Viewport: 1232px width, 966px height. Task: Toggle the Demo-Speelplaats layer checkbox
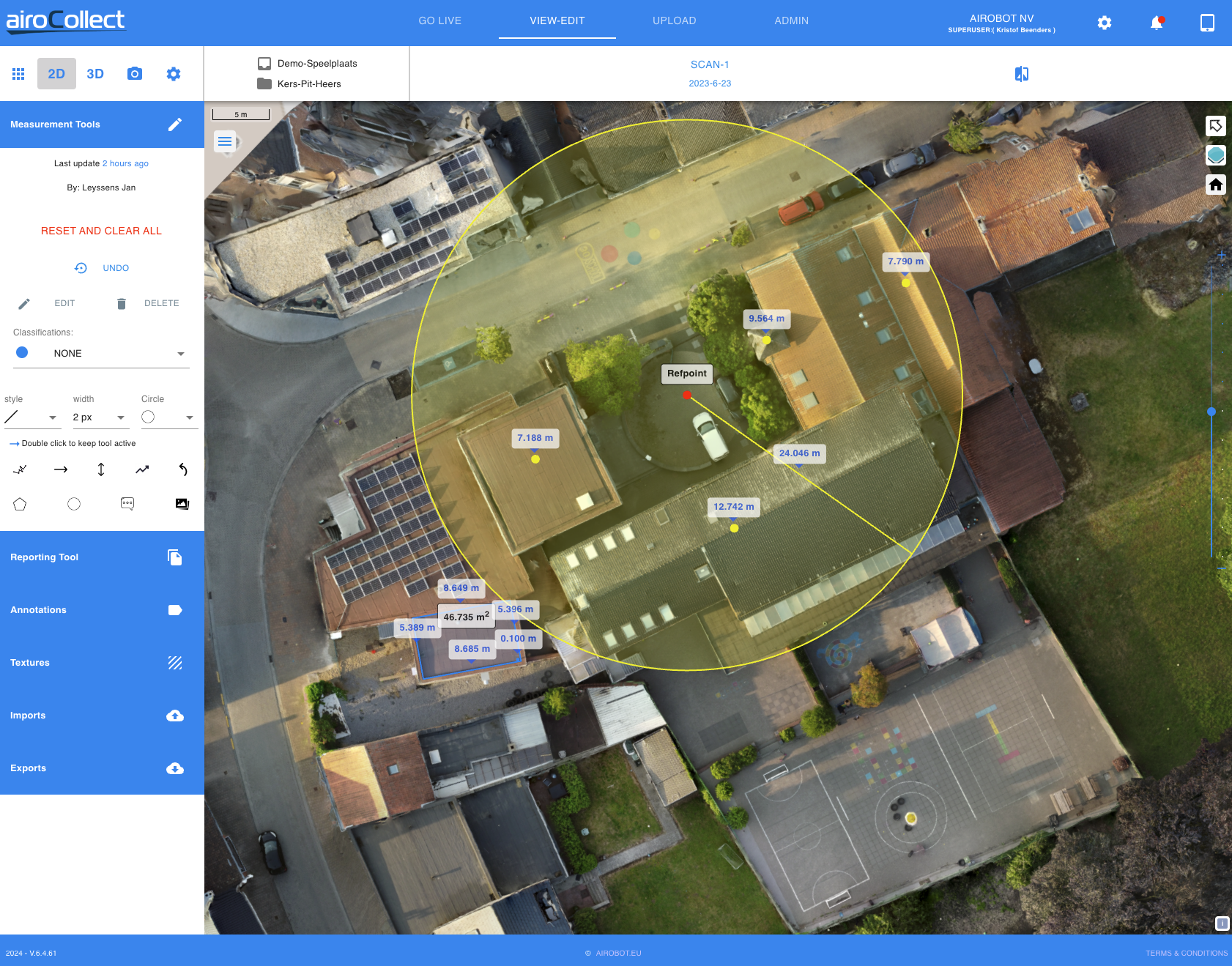coord(264,64)
